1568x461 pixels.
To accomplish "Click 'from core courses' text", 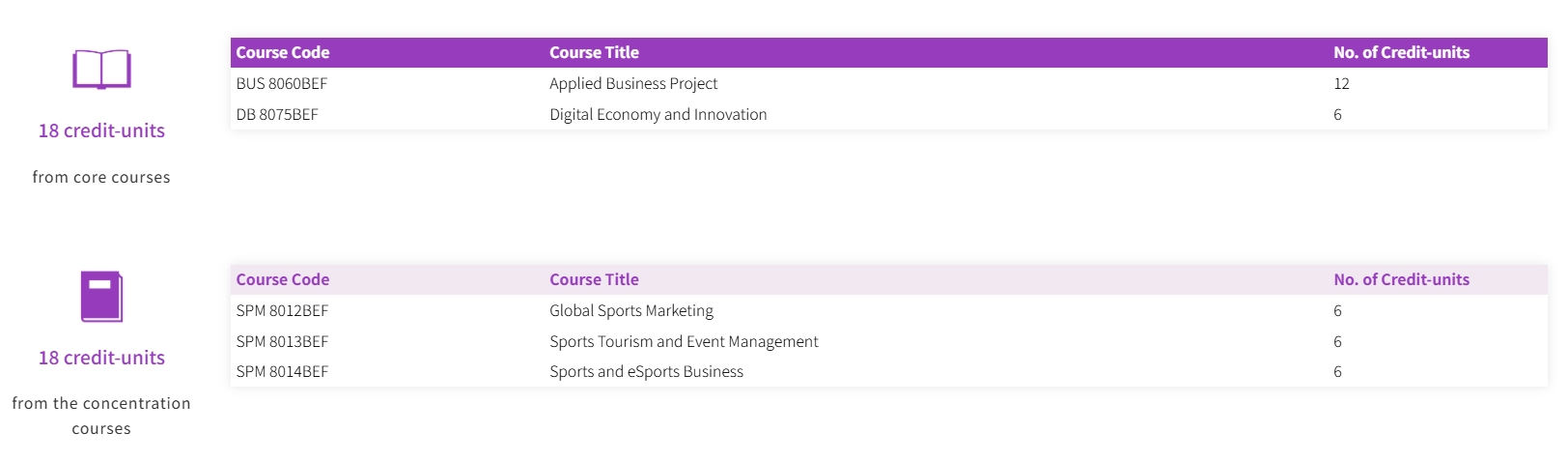I will pos(101,177).
